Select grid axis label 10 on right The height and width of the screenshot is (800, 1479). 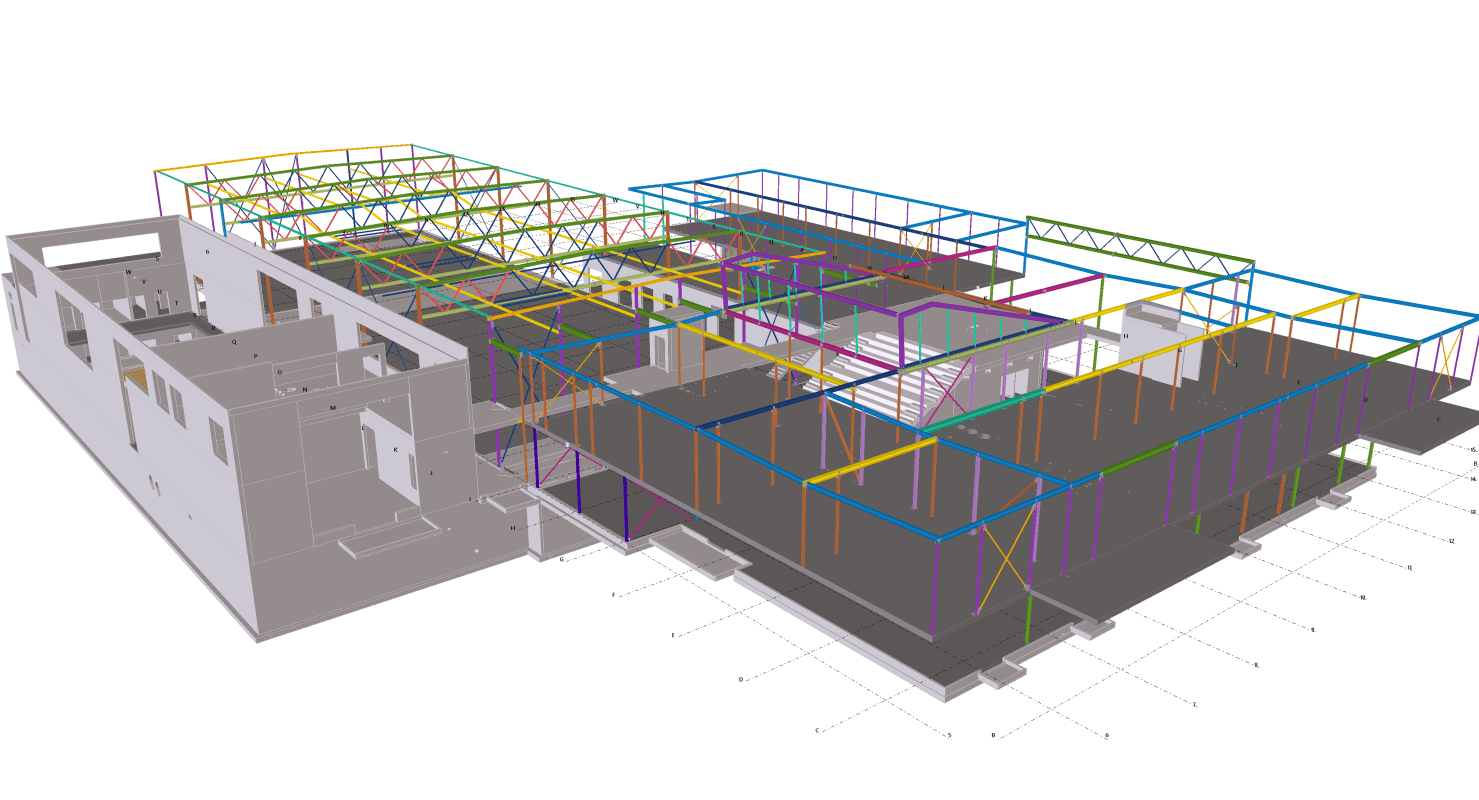tap(1362, 598)
